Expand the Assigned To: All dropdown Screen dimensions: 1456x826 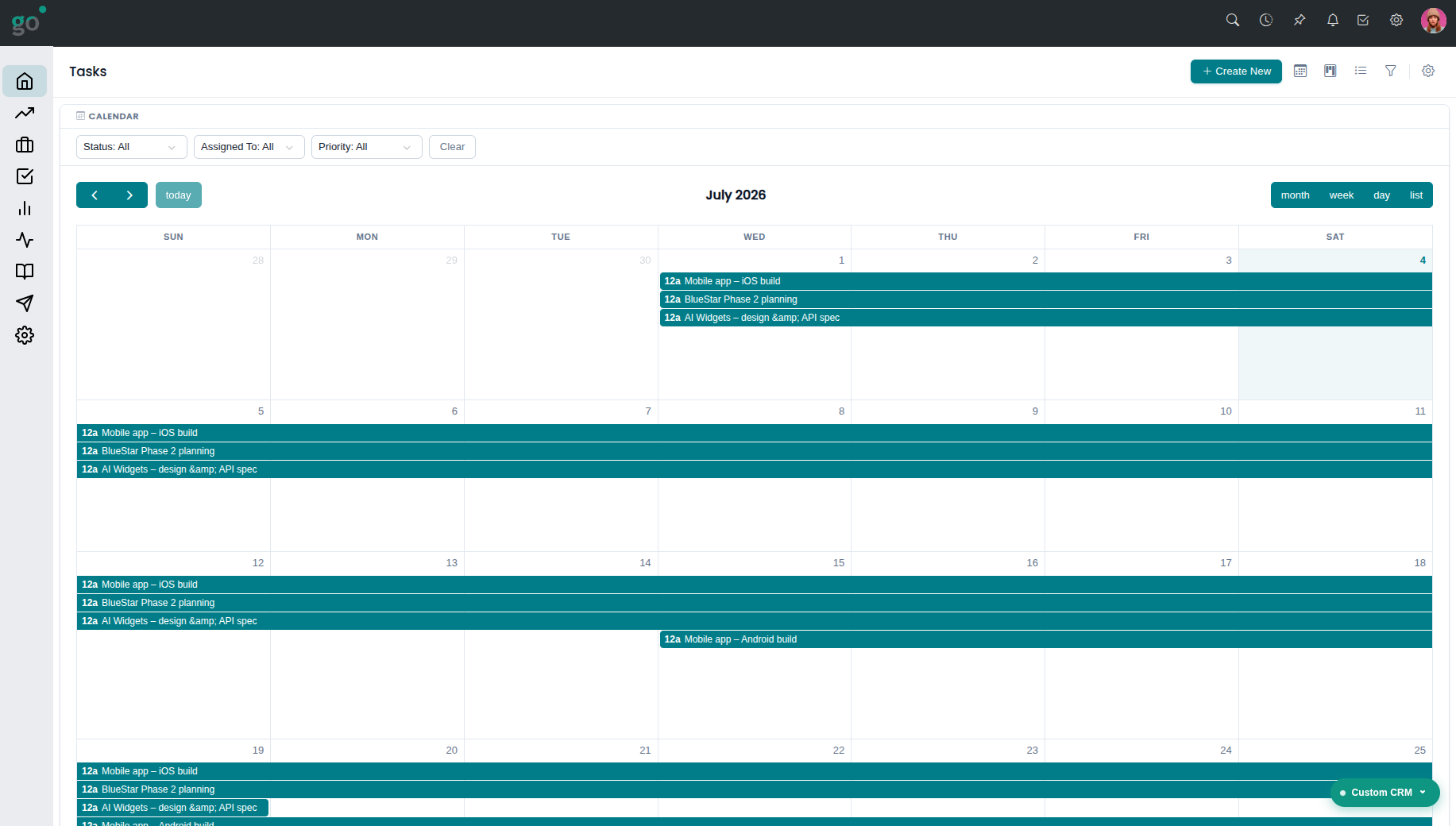tap(249, 147)
